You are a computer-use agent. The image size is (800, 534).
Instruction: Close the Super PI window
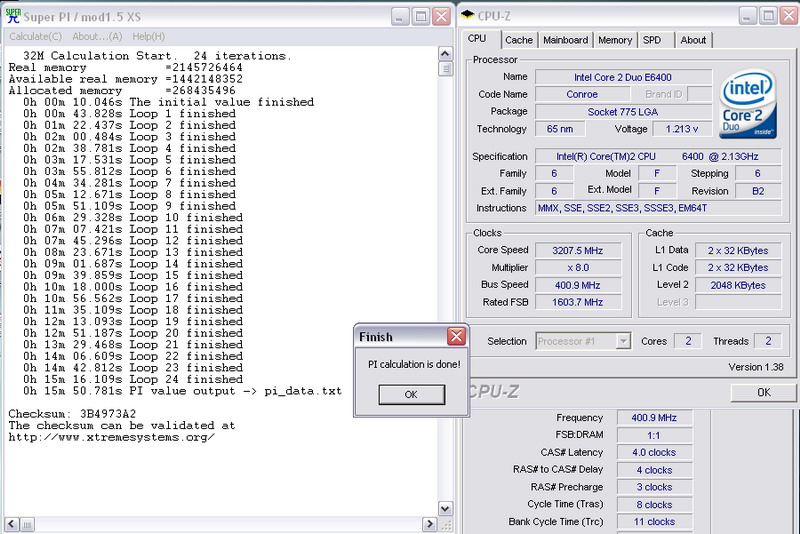441,16
